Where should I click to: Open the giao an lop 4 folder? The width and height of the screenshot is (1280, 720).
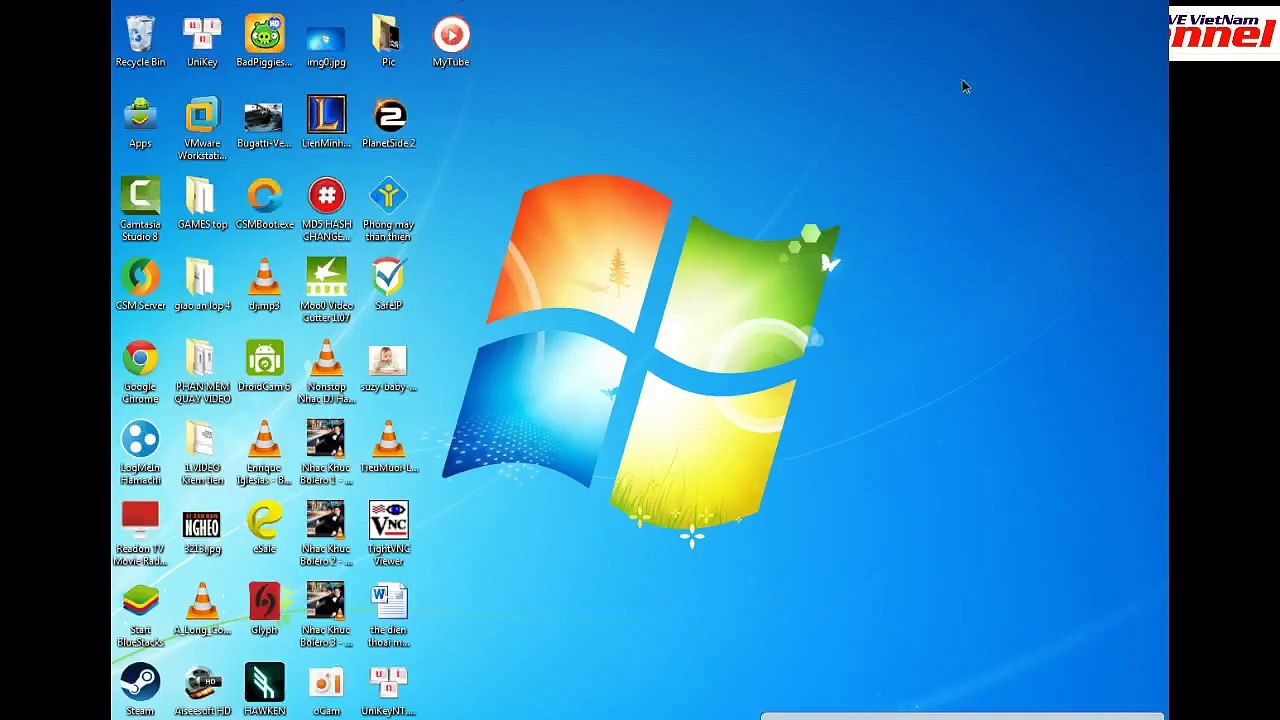202,284
